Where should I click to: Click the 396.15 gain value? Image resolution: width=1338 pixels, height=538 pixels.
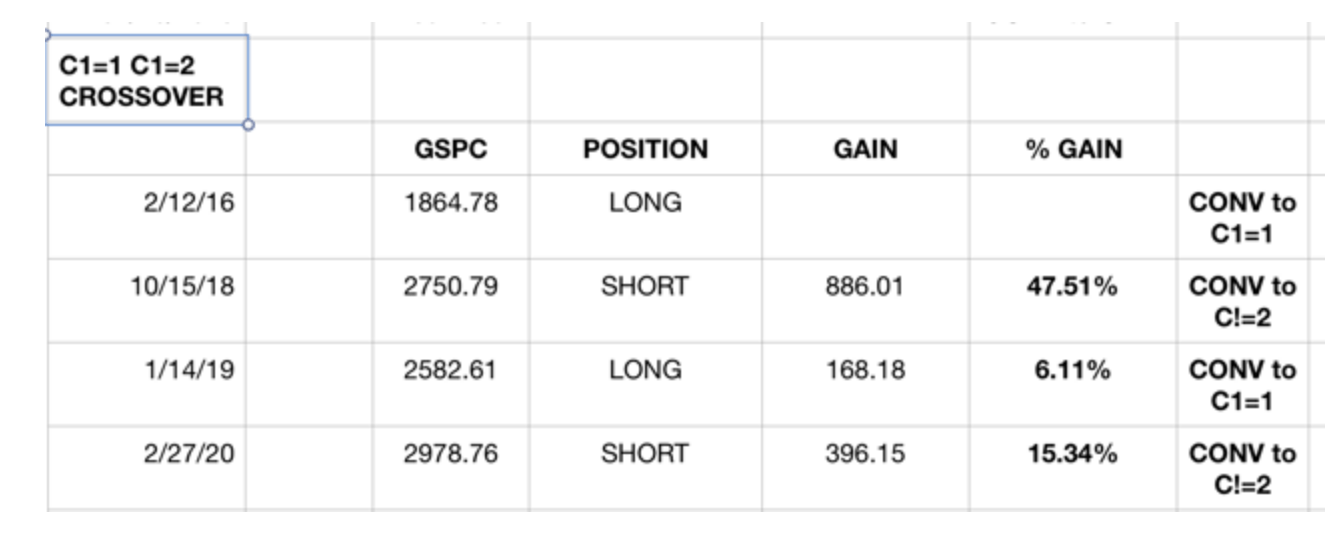tap(865, 454)
